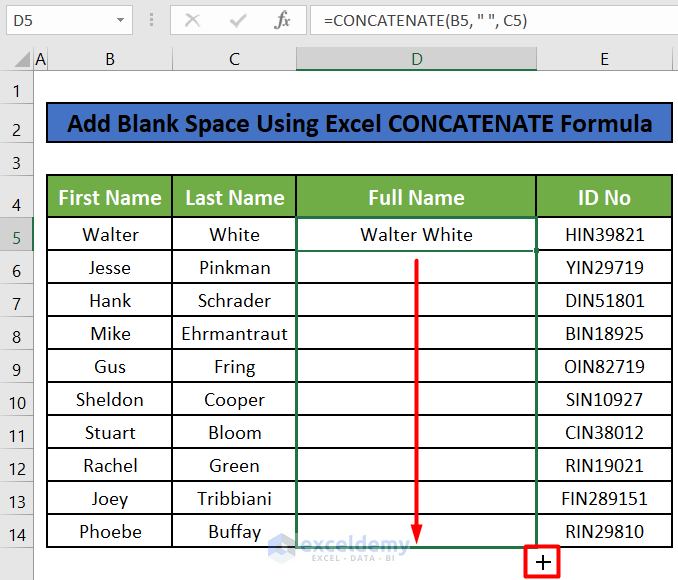Select the cell 'OIN82719'
Screen dimensions: 678x580
click(x=604, y=366)
